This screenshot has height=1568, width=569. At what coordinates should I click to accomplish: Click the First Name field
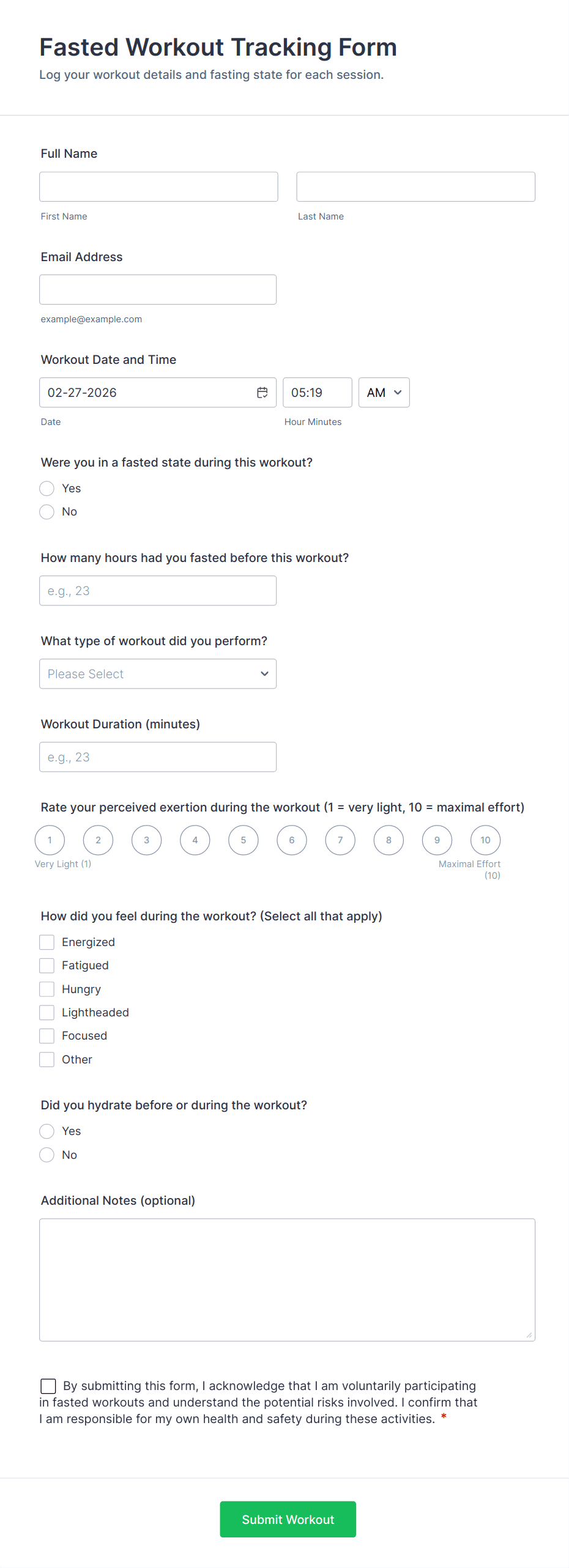[x=158, y=187]
